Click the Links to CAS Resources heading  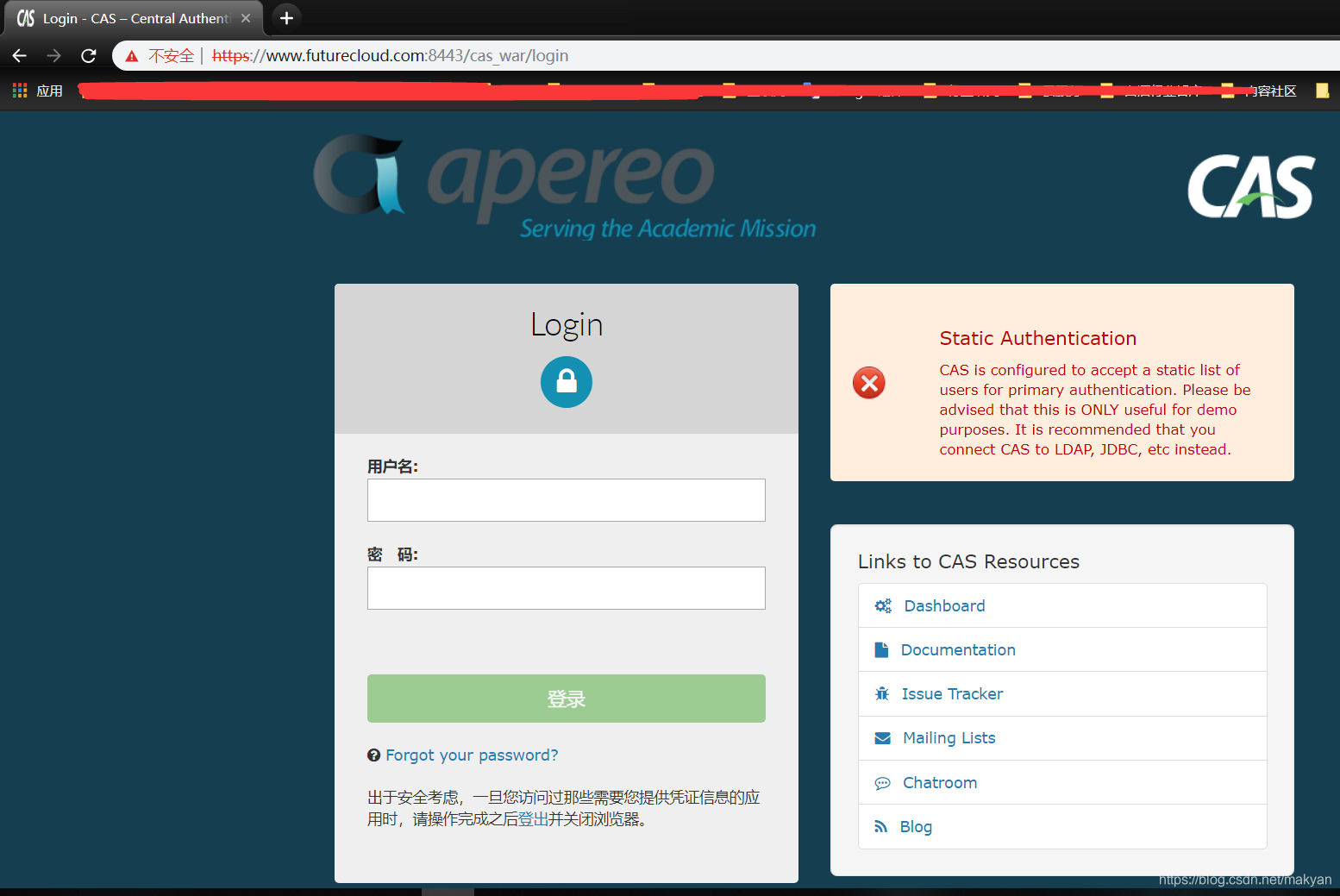(968, 561)
